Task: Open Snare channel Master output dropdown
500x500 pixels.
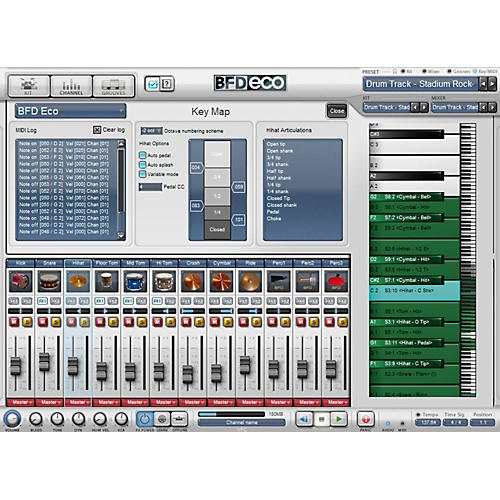Action: click(x=49, y=402)
